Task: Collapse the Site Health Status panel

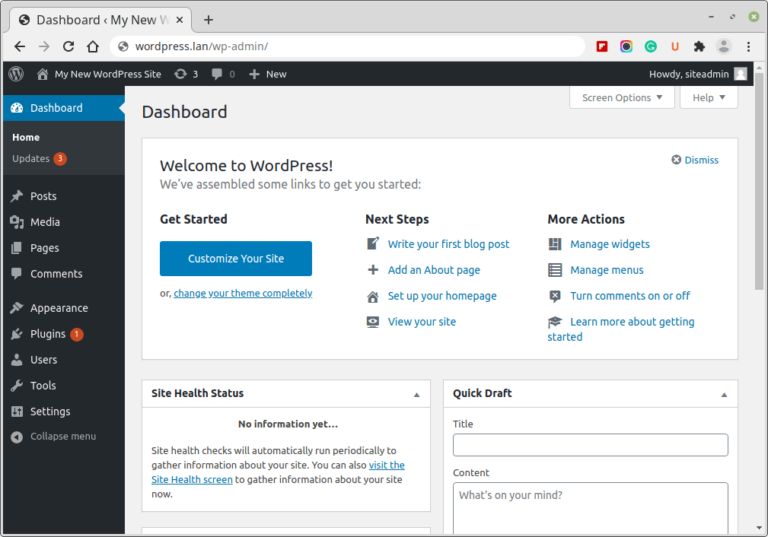Action: (x=417, y=394)
